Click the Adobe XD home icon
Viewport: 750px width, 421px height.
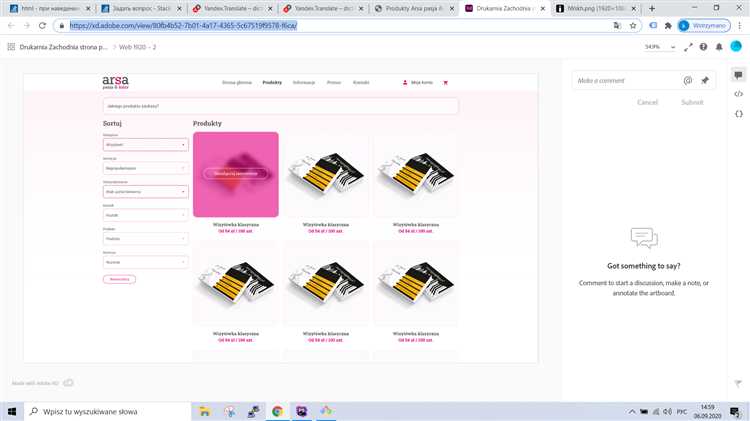(x=10, y=46)
